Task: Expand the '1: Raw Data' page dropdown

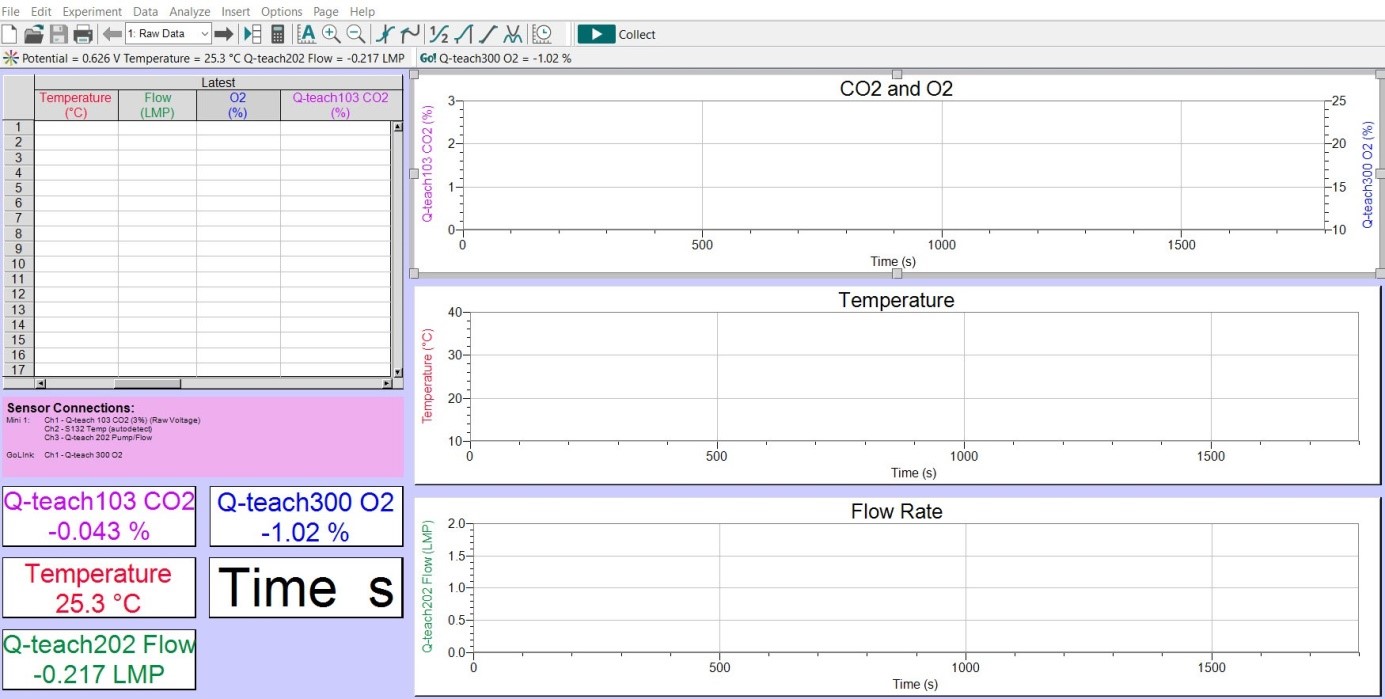Action: [x=204, y=34]
